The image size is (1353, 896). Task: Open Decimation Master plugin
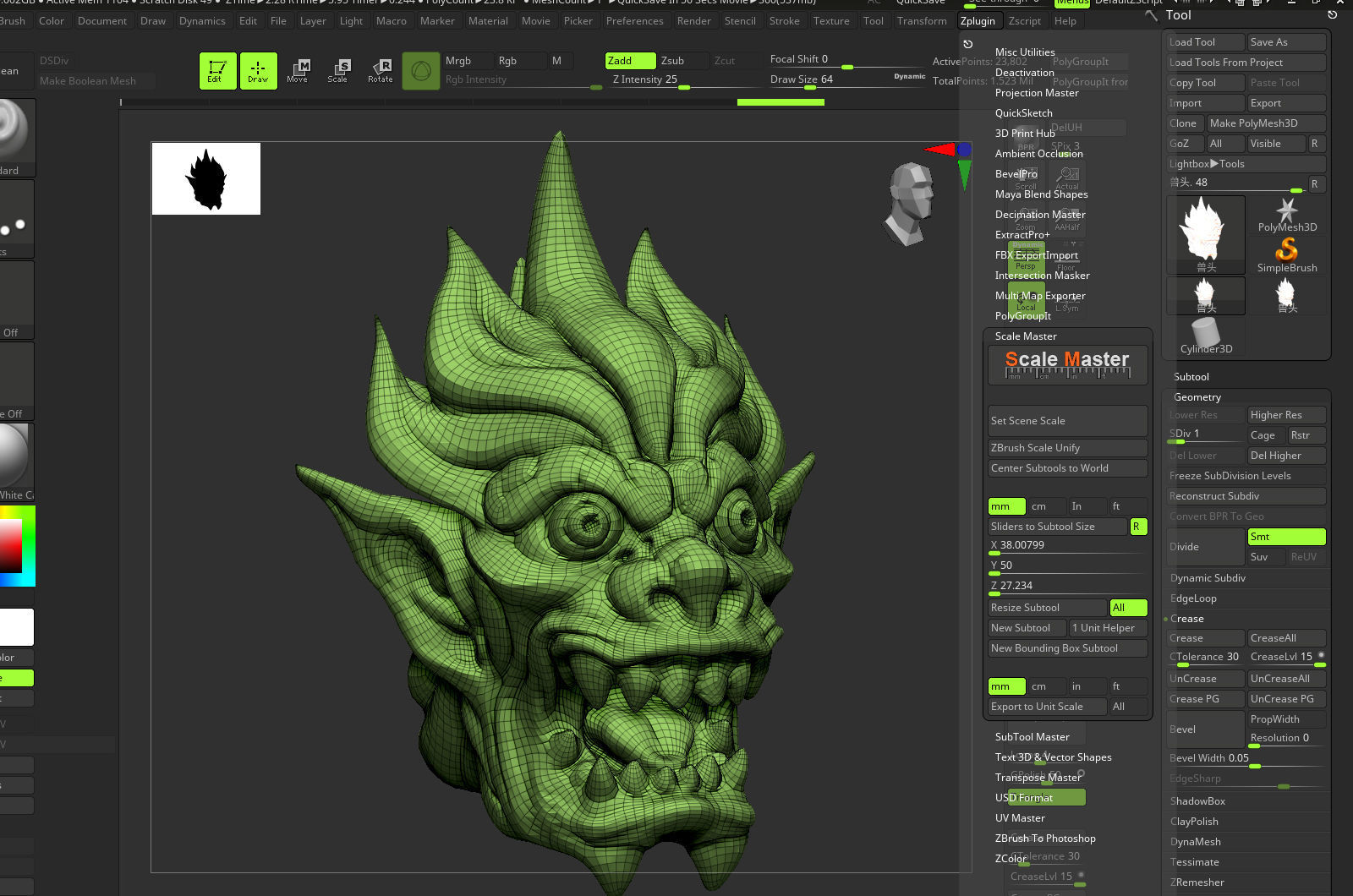click(1040, 215)
